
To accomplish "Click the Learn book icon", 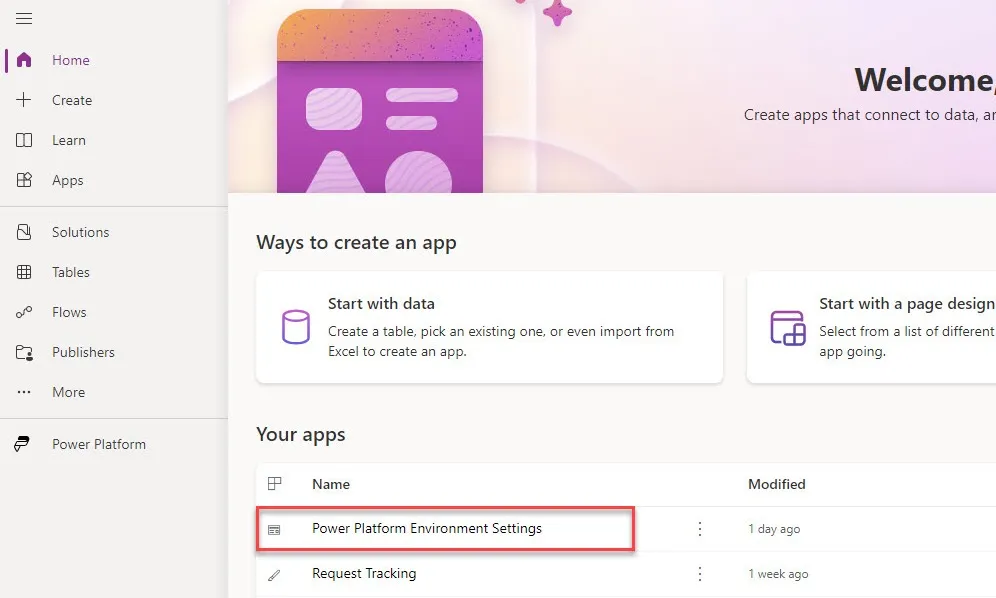I will point(24,140).
